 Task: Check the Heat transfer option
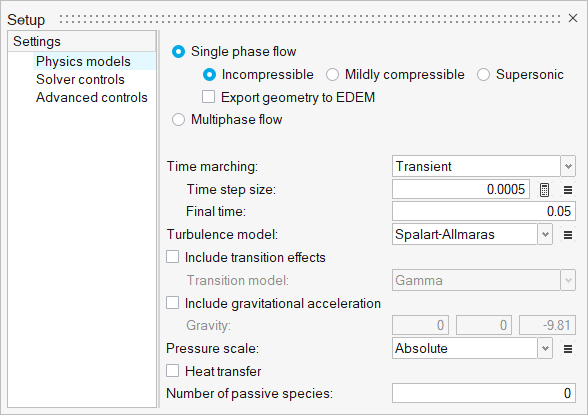[x=172, y=371]
